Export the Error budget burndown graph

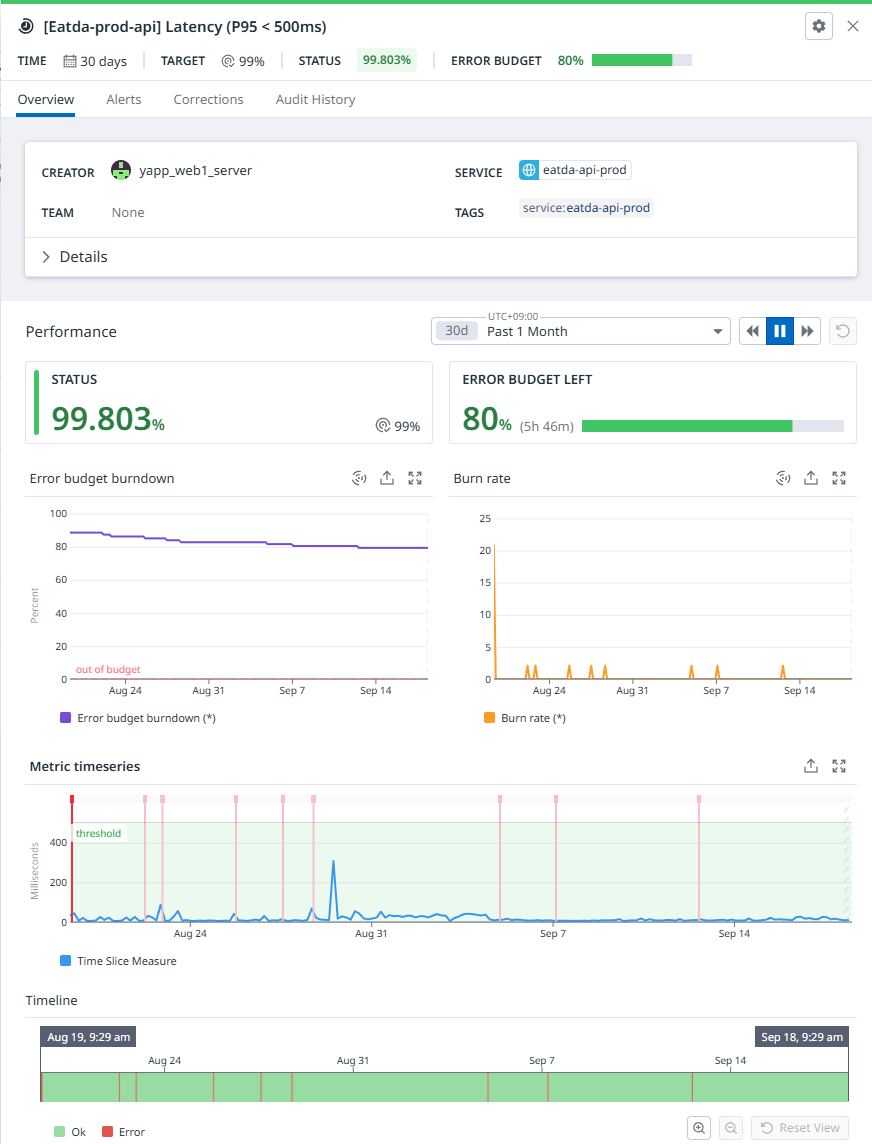(387, 478)
